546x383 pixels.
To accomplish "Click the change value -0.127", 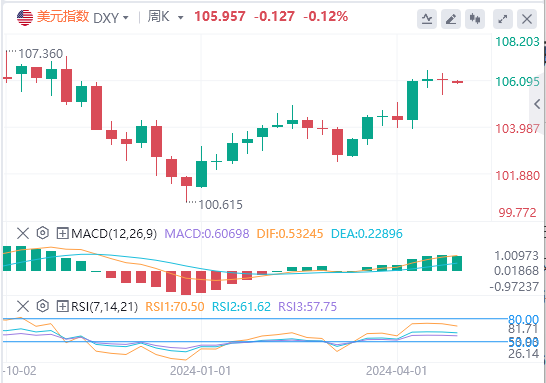I will point(274,16).
